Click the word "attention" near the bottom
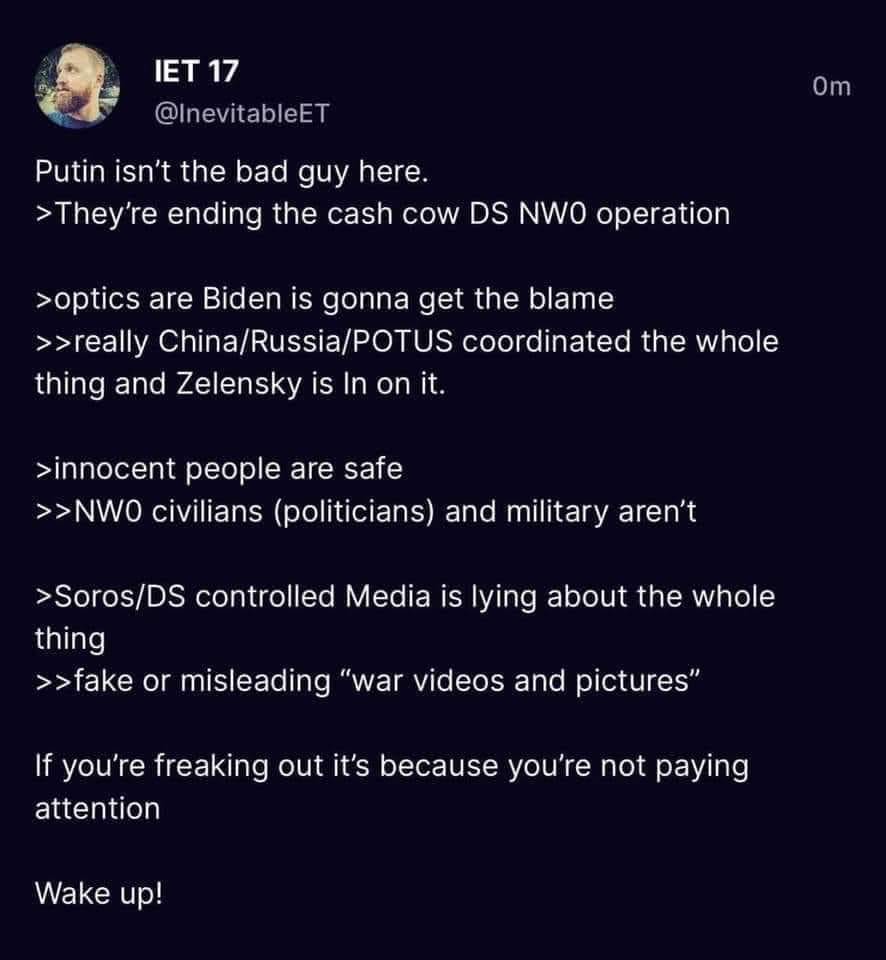The height and width of the screenshot is (960, 886). click(97, 809)
